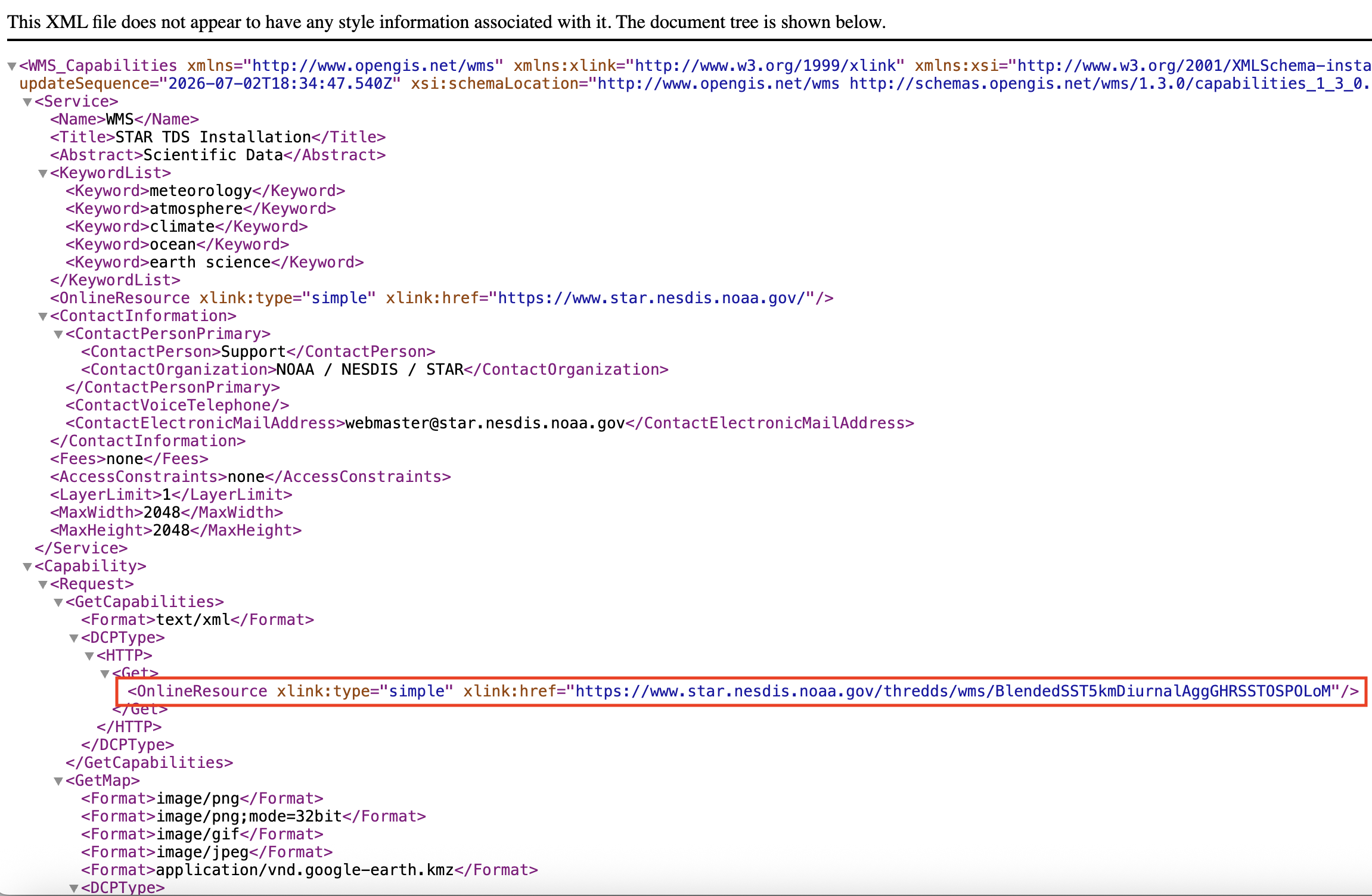Click the 'meteorology' Keyword line
Screen dimensions: 1372x896
click(x=206, y=191)
